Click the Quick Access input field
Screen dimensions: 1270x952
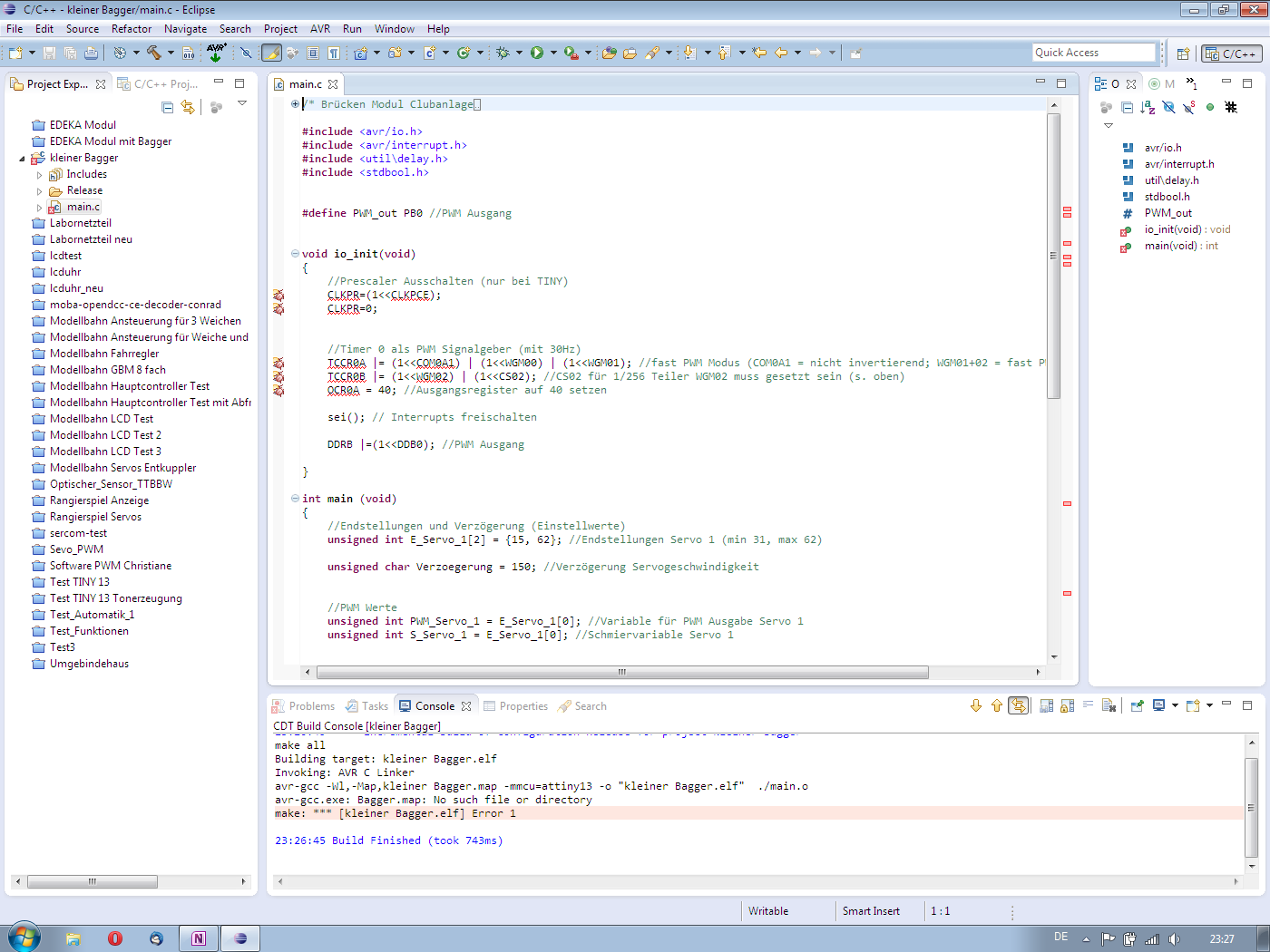coord(1094,53)
